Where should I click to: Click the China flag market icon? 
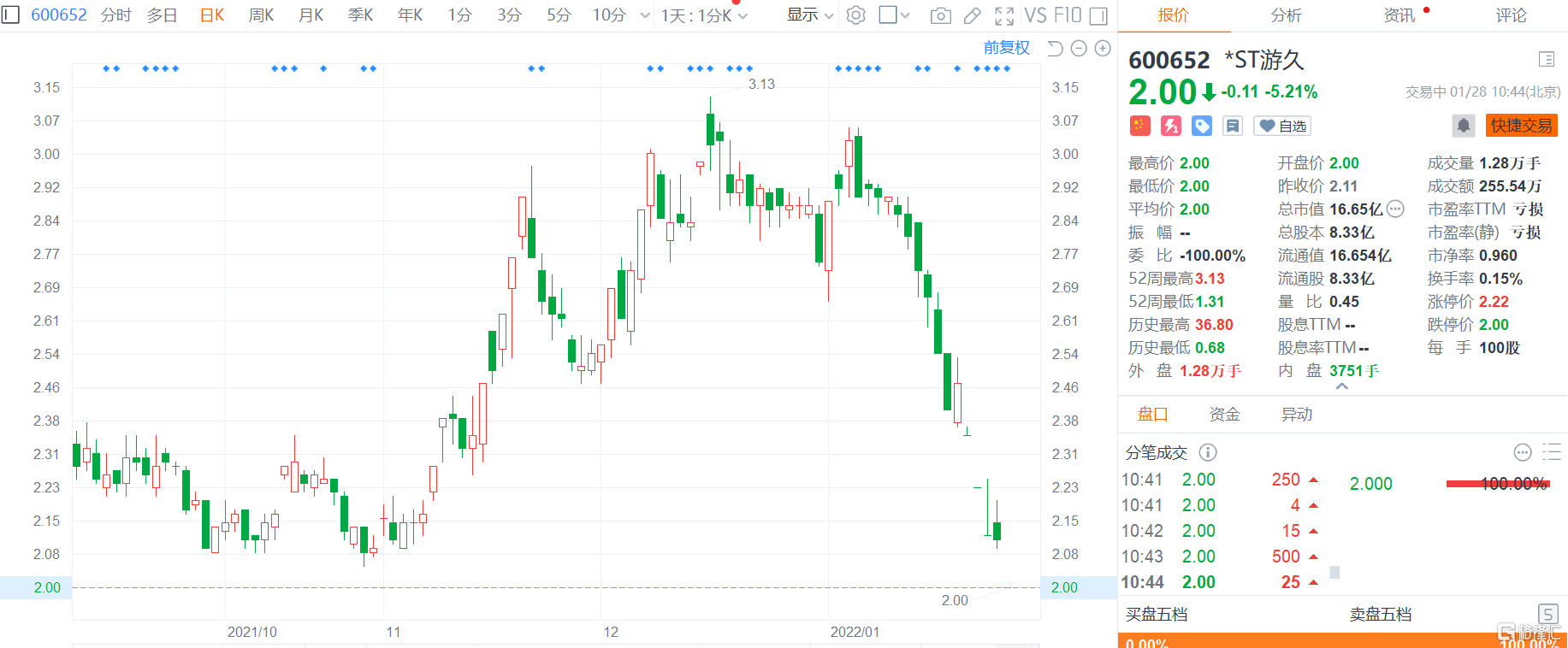point(1139,126)
